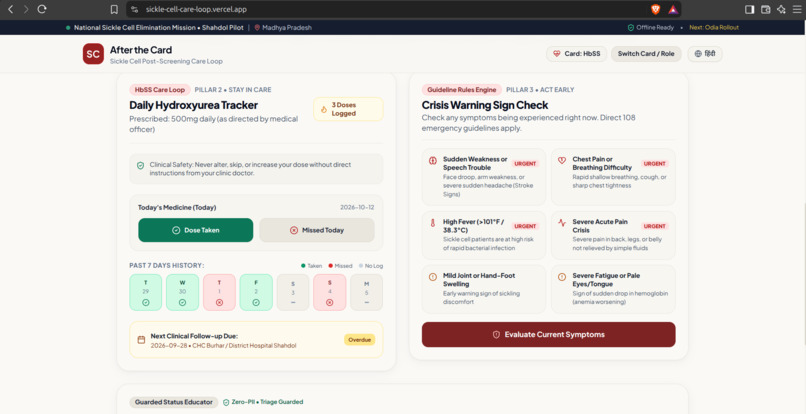Open the Brave wallet icon
The height and width of the screenshot is (414, 806).
tap(765, 9)
